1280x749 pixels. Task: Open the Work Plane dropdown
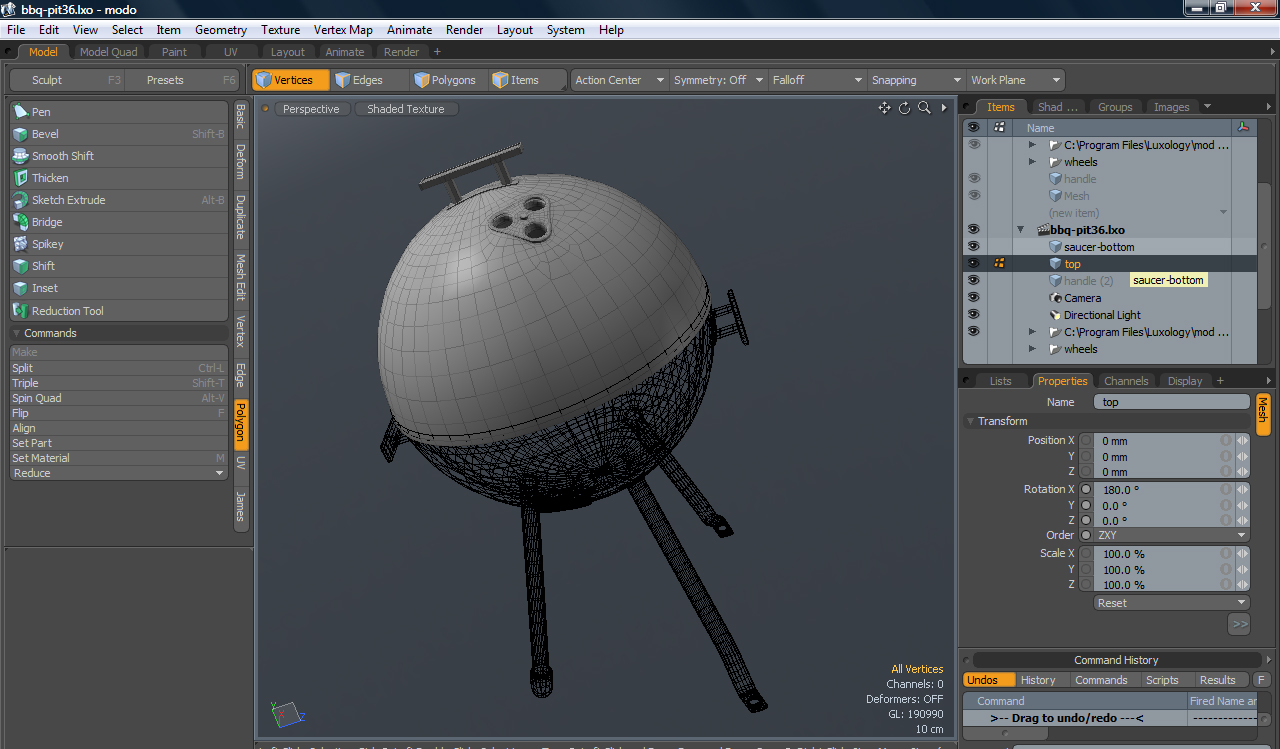click(x=1015, y=80)
